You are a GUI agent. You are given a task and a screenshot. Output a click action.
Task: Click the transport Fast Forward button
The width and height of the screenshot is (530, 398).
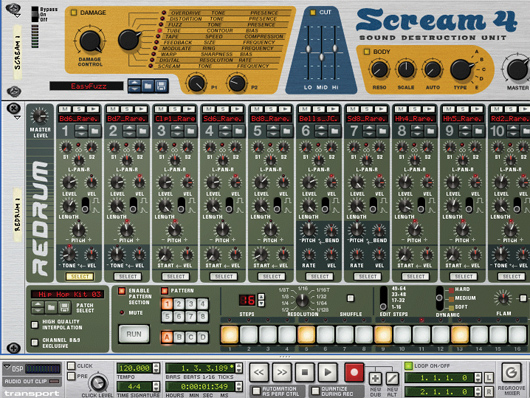point(282,372)
